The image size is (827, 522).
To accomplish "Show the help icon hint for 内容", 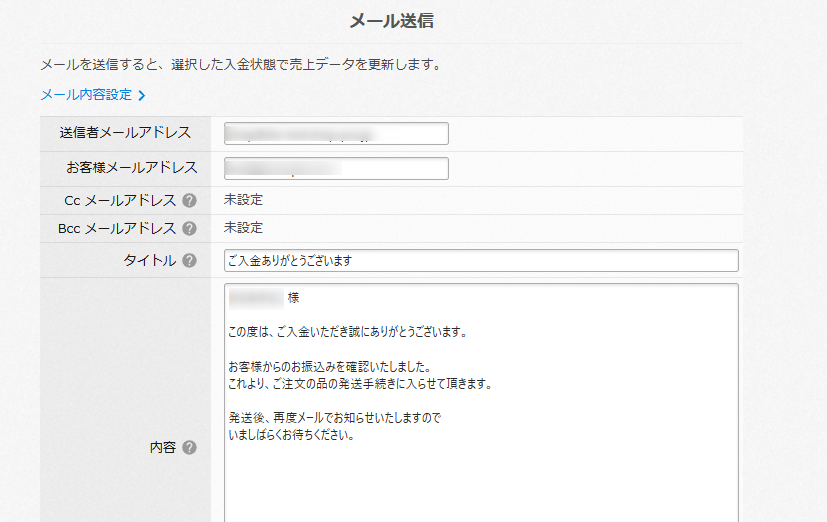I will click(x=190, y=448).
